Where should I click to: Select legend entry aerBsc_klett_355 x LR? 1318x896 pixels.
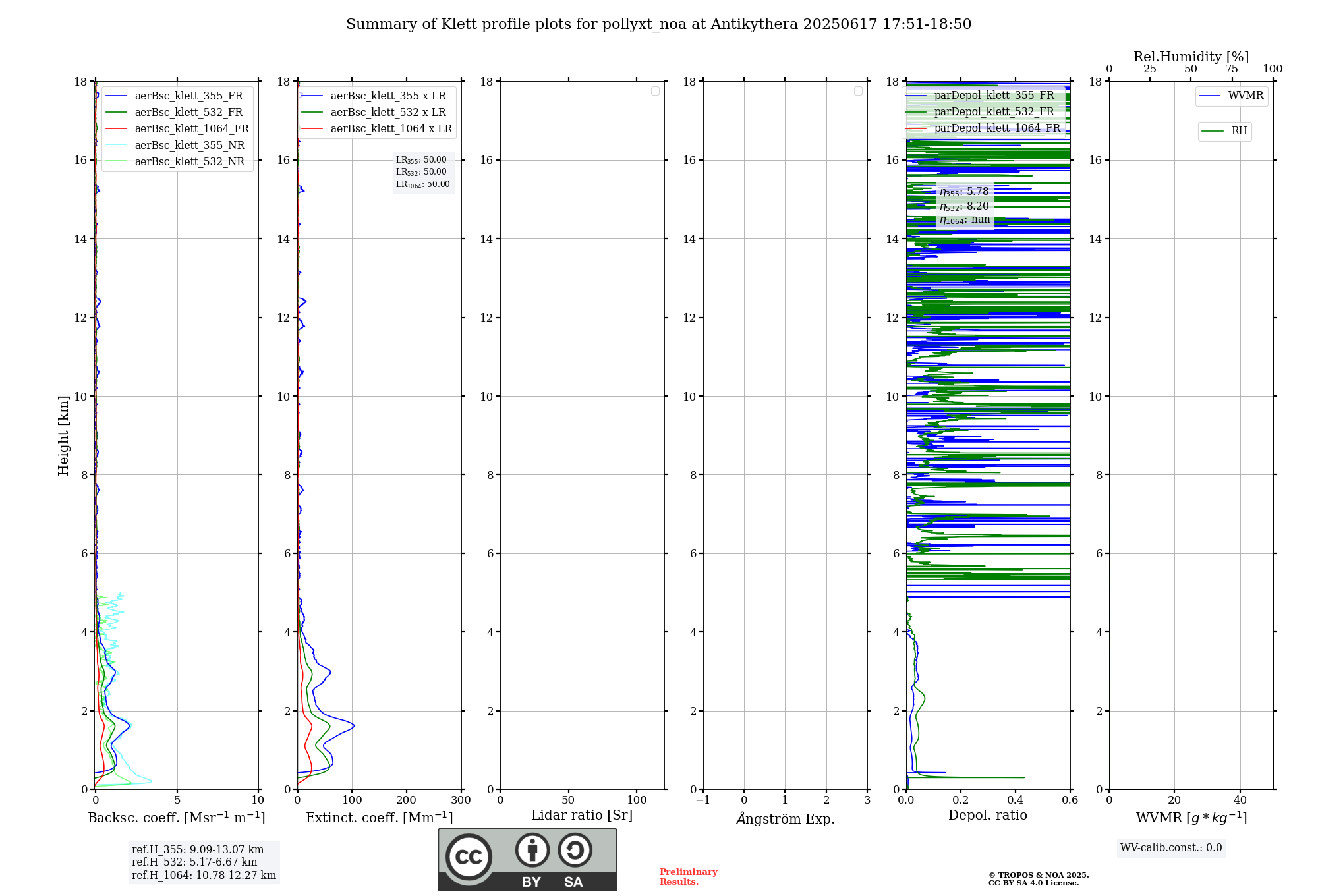tap(374, 96)
